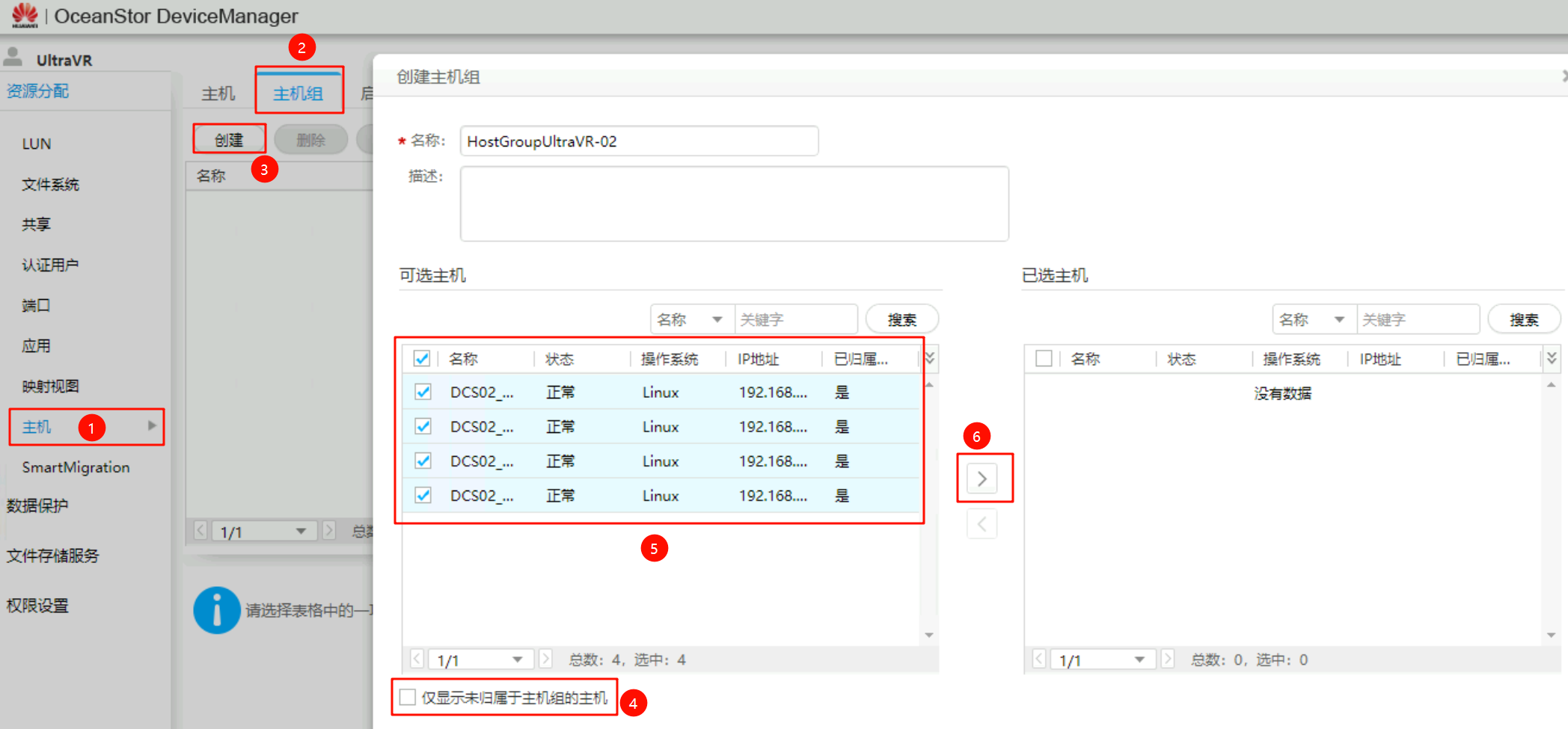1568x729 pixels.
Task: Expand column options in selected hosts table
Action: (x=1552, y=358)
